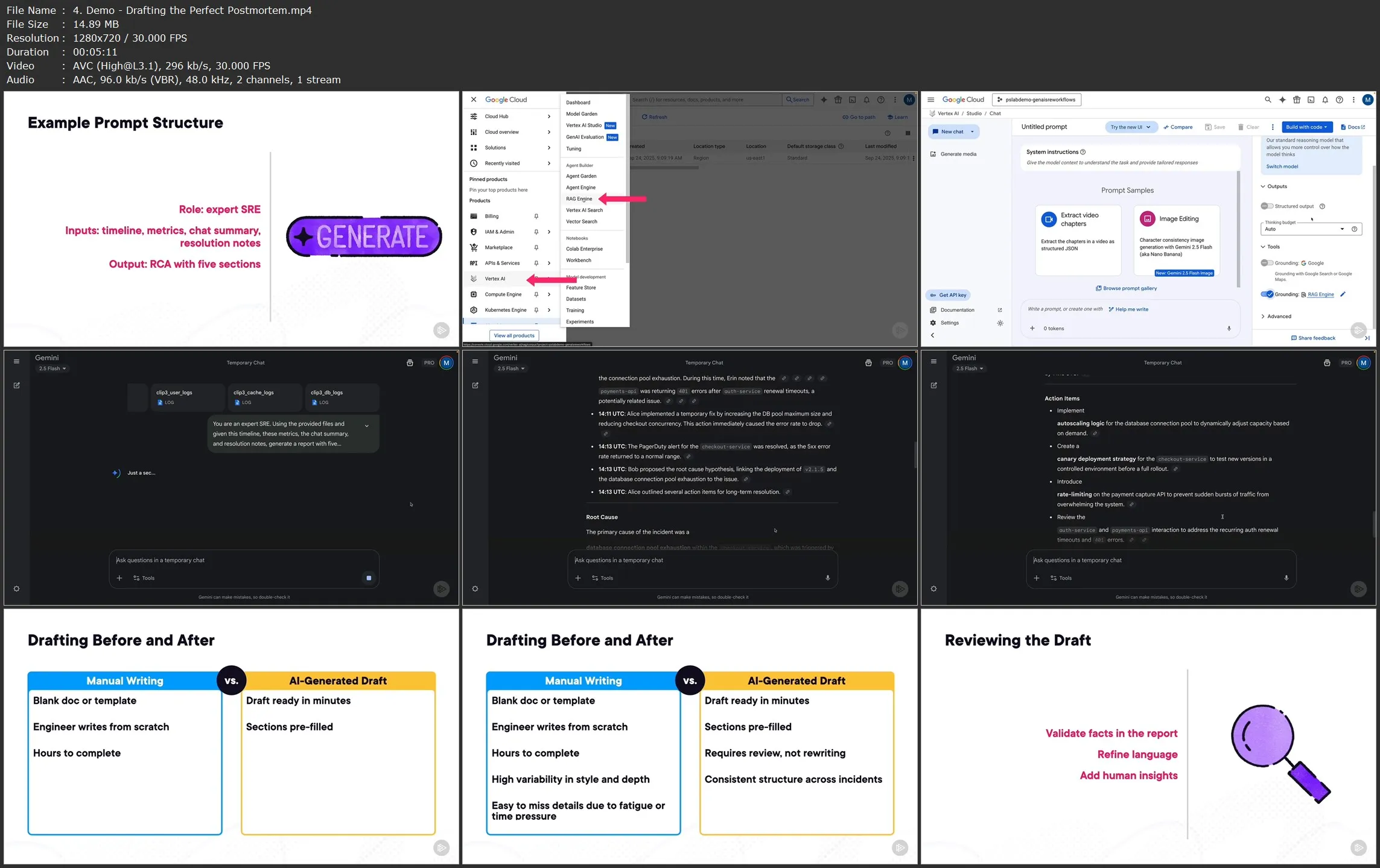The width and height of the screenshot is (1380, 868).
Task: Click the pin icon next to Billing
Action: [x=536, y=216]
